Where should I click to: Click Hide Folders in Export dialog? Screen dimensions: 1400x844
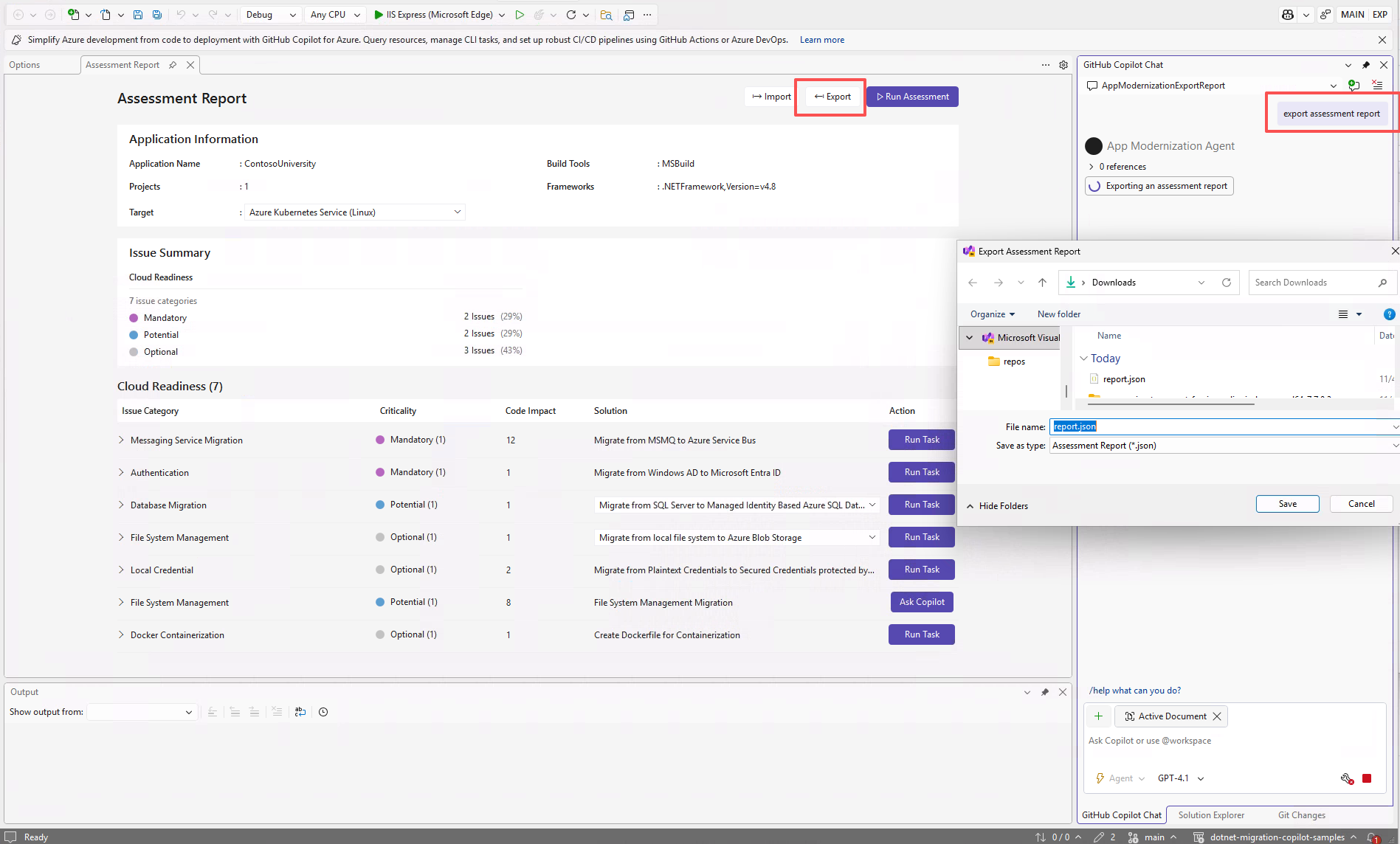click(x=997, y=506)
